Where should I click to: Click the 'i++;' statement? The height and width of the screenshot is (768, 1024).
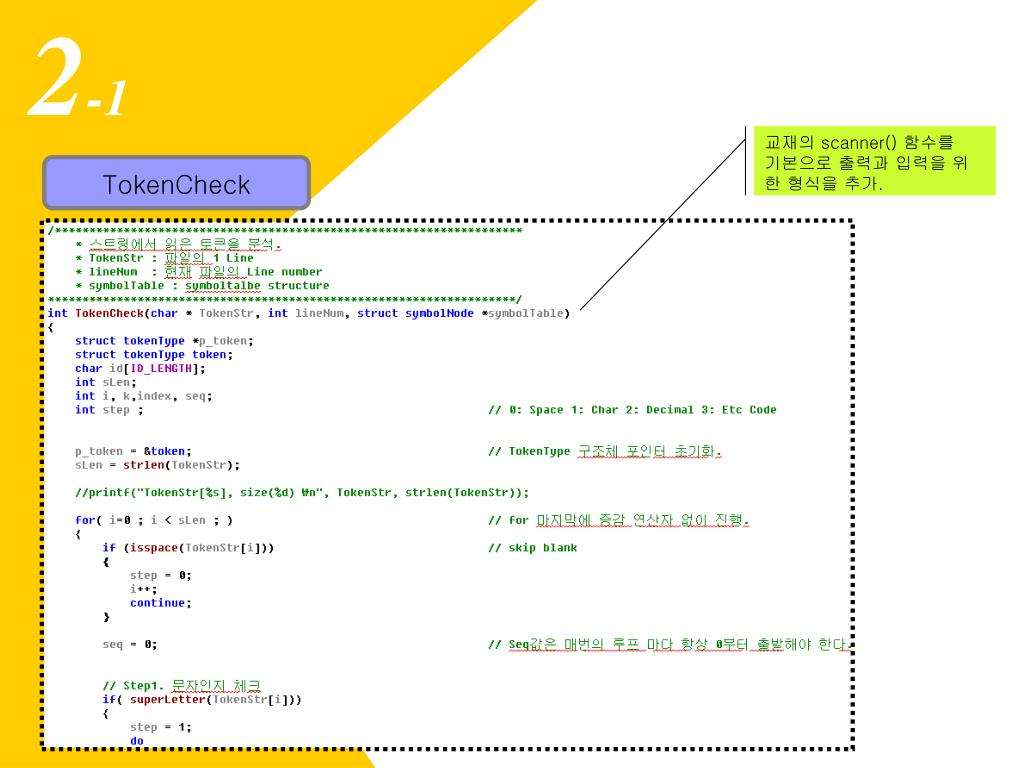tap(143, 589)
